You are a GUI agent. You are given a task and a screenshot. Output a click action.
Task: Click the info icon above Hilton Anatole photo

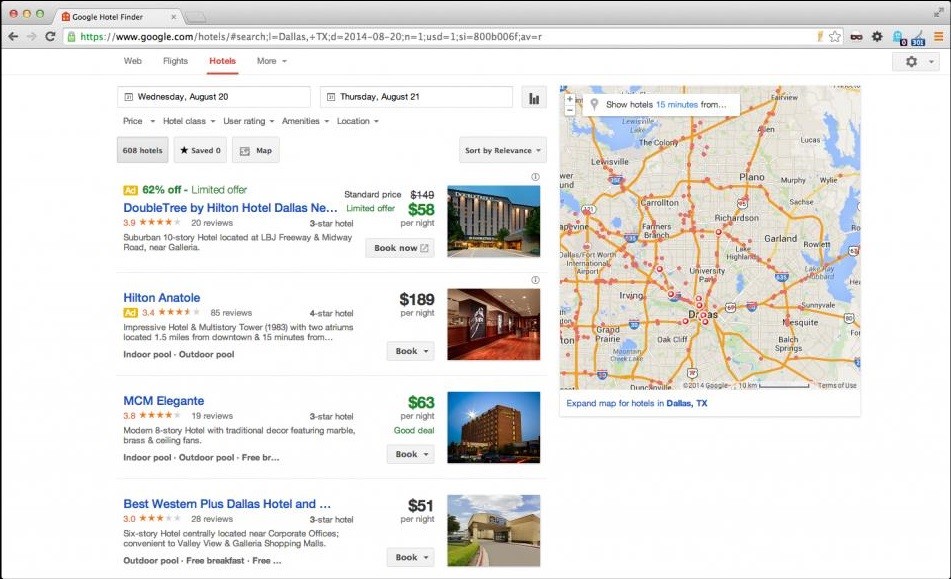tap(536, 280)
